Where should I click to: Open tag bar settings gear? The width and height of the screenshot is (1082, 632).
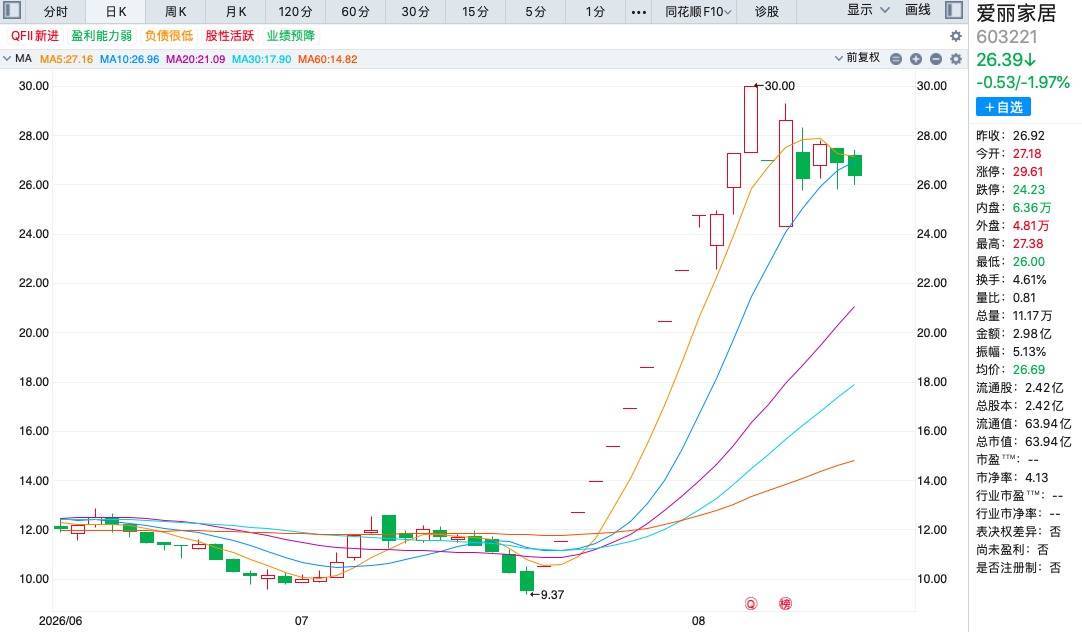(956, 36)
